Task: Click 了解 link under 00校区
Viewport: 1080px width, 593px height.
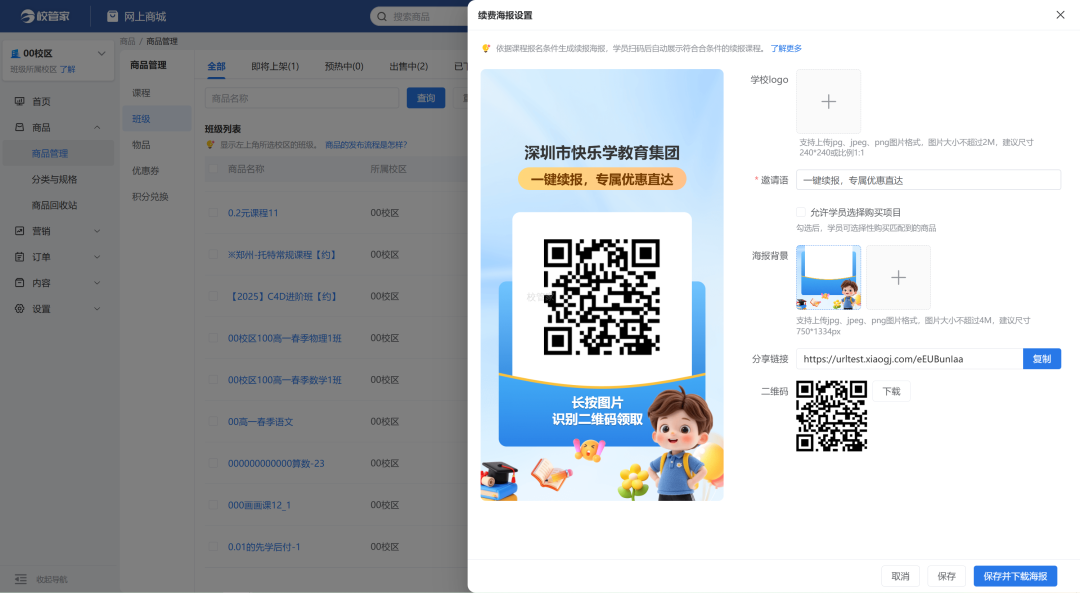Action: (68, 69)
